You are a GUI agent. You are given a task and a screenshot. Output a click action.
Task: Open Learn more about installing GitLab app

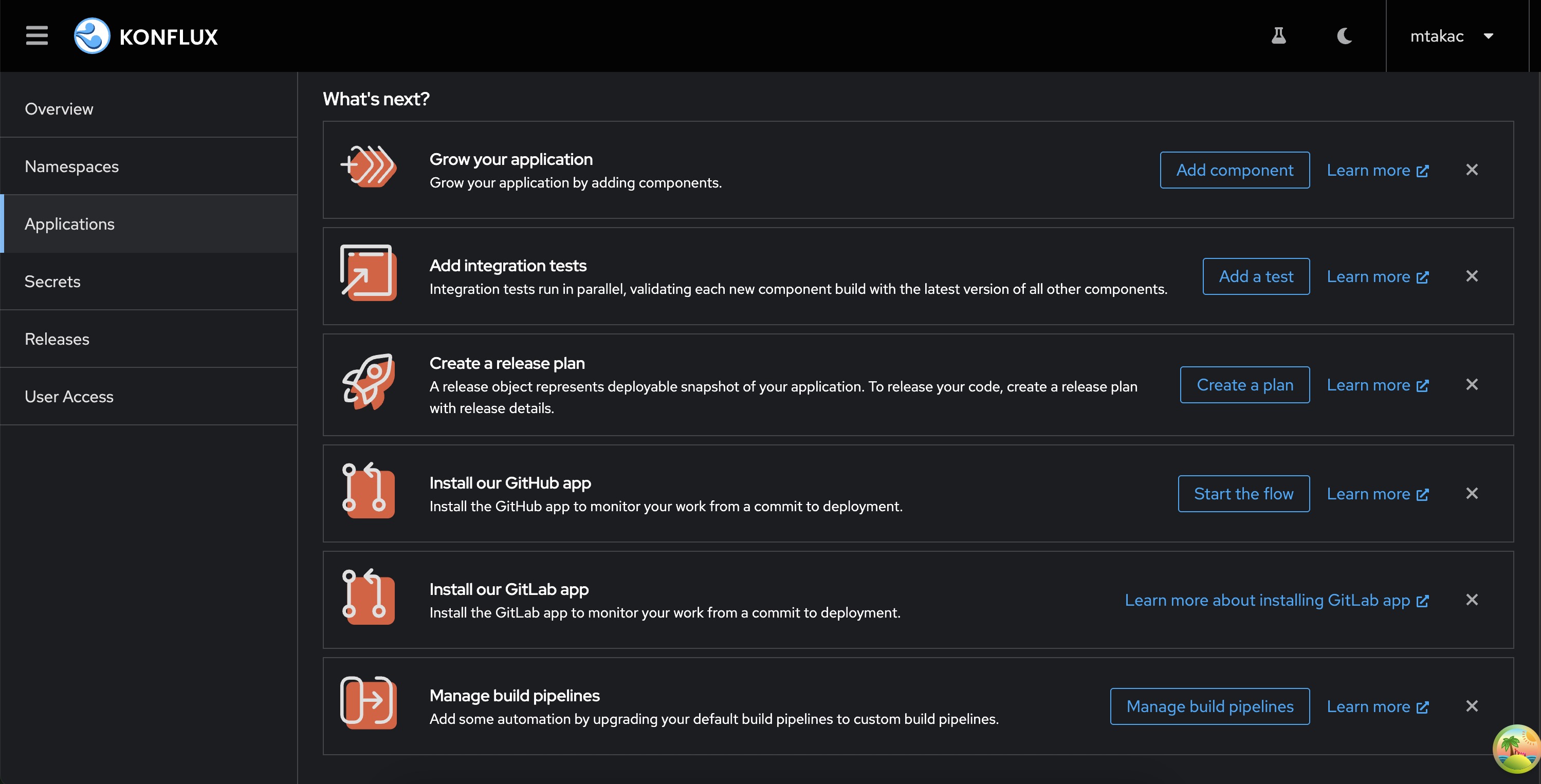[1276, 601]
